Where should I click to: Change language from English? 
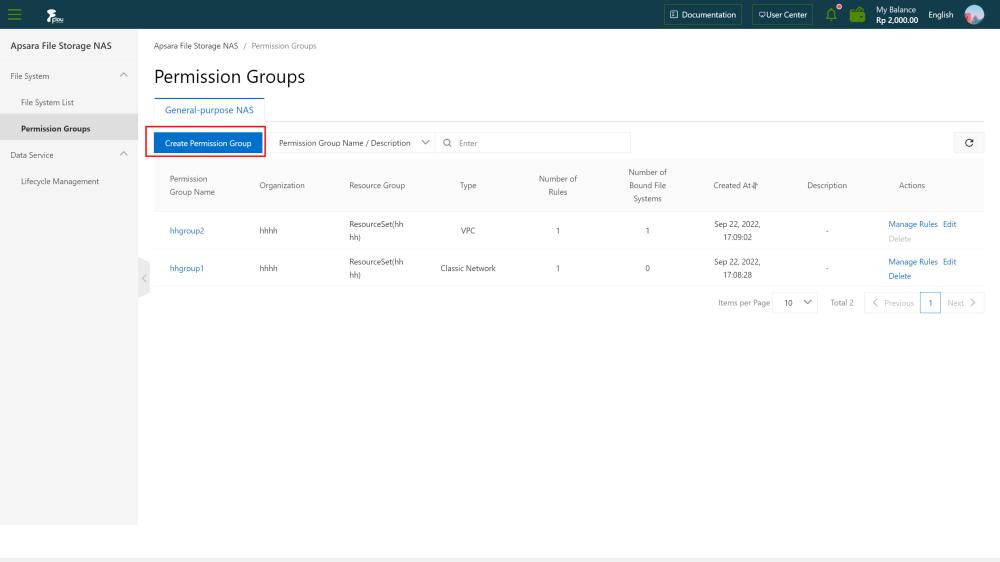pos(941,14)
